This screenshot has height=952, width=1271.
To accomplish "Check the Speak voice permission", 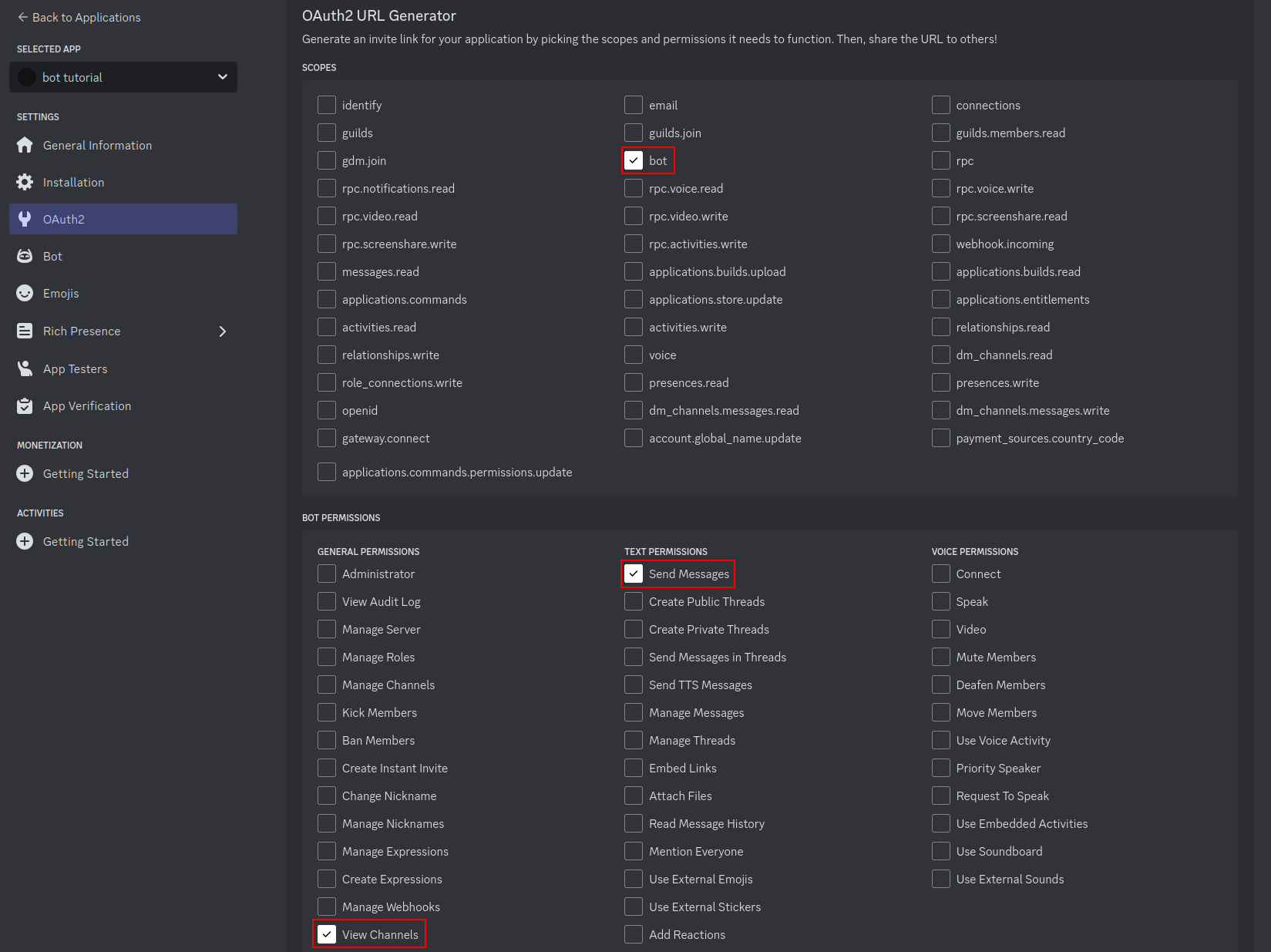I will pos(941,601).
